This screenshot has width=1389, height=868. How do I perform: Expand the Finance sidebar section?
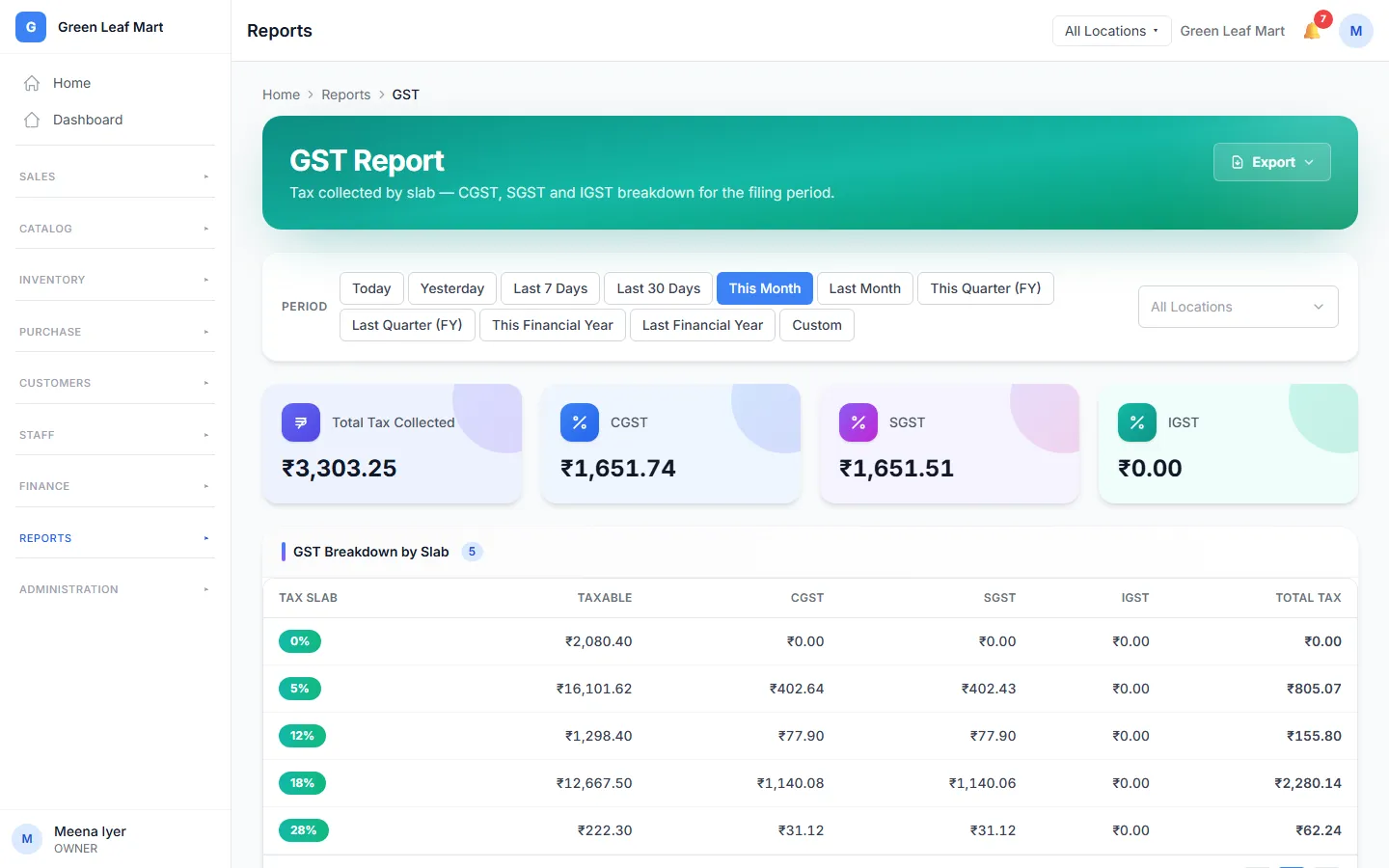point(115,486)
